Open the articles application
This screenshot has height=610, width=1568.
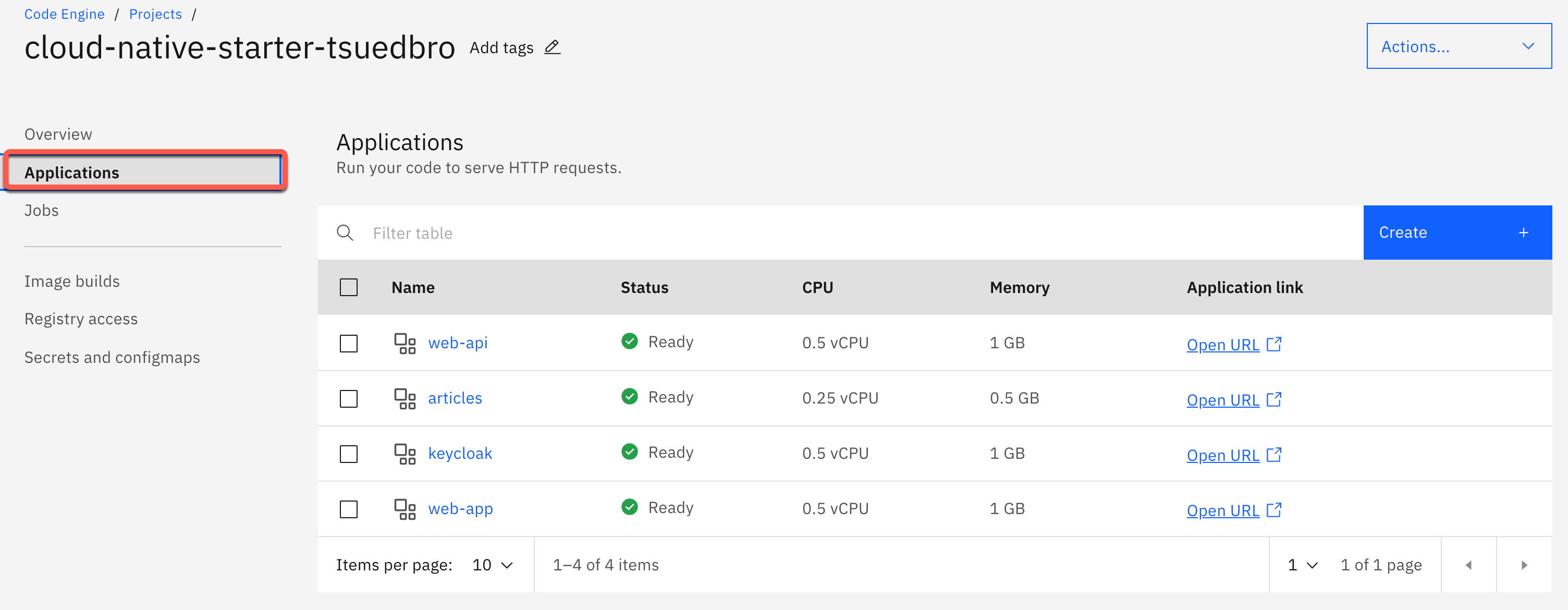(455, 398)
